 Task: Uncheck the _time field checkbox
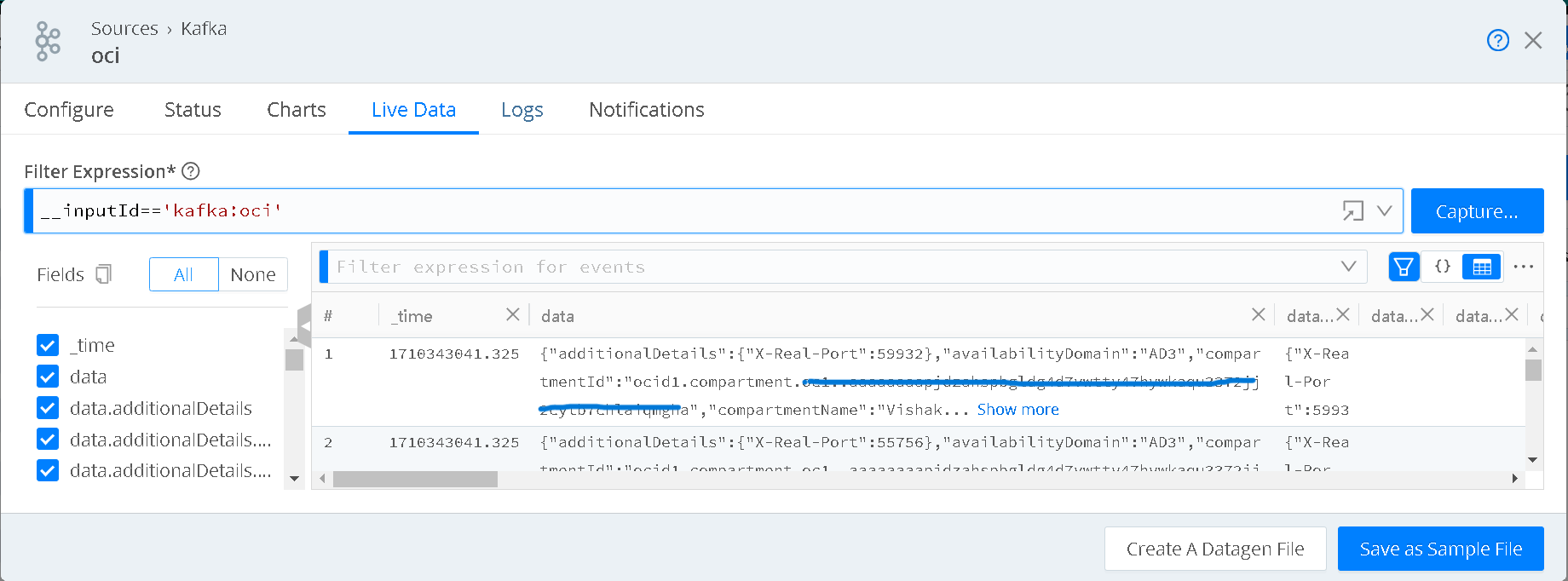tap(48, 345)
